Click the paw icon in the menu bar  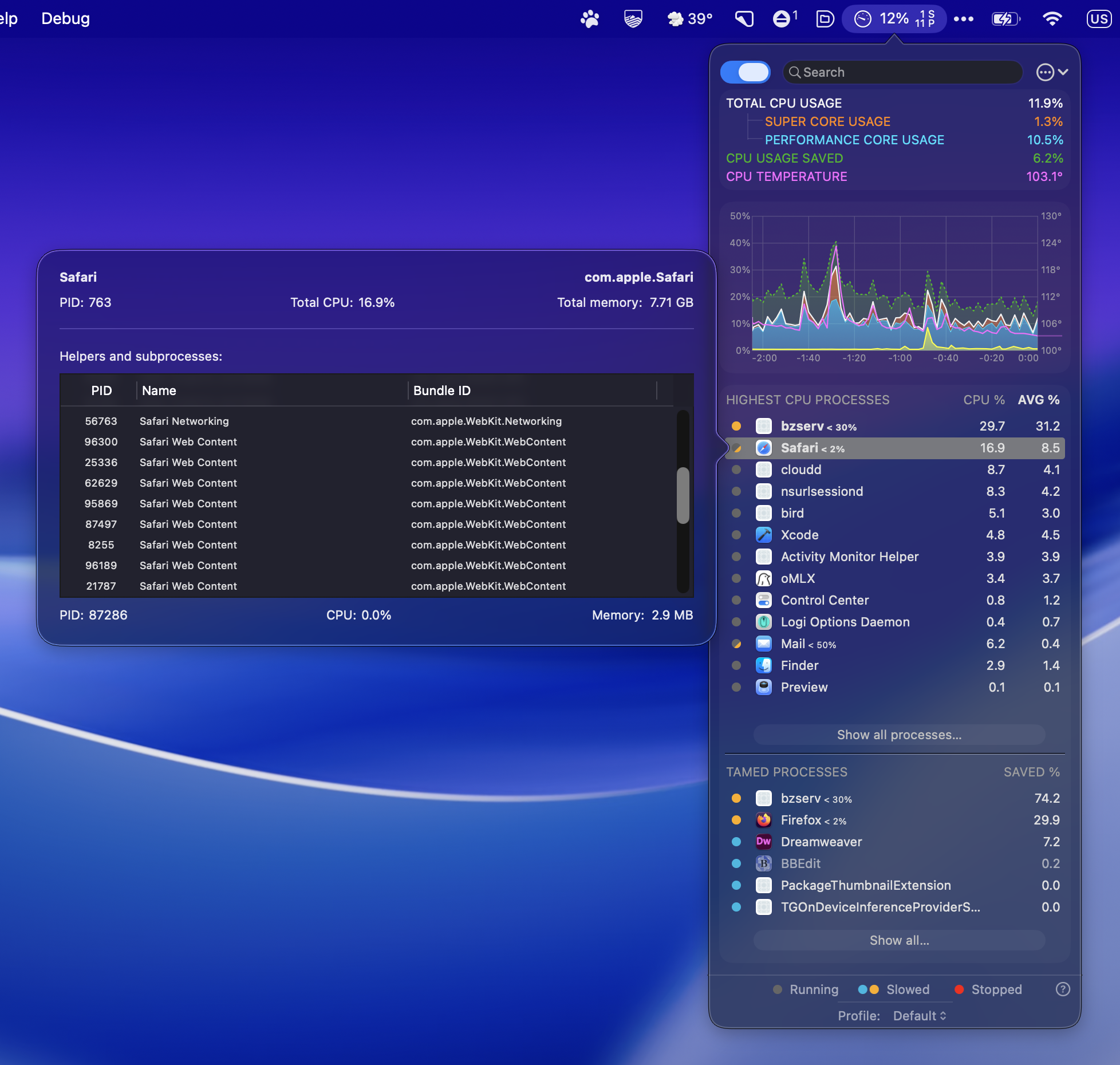point(590,19)
